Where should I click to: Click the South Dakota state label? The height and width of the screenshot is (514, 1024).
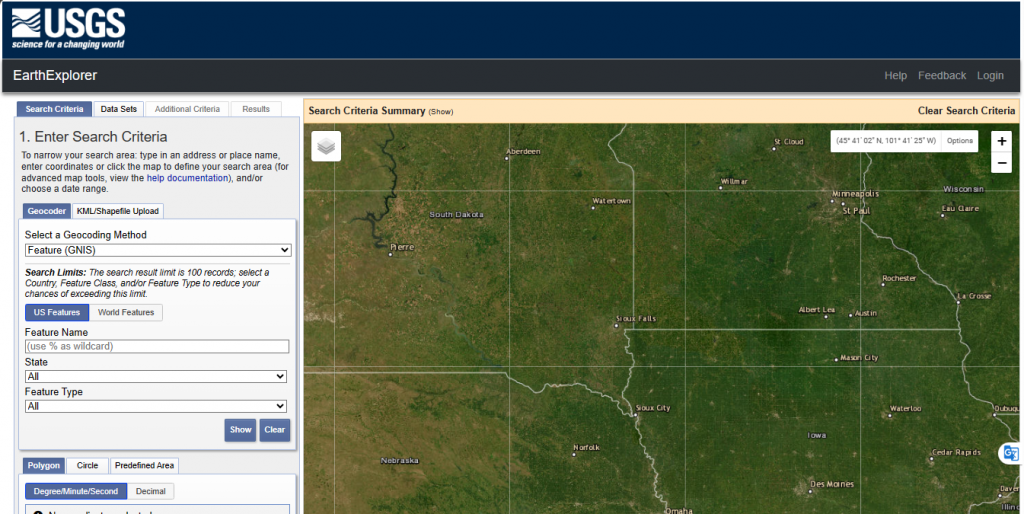pyautogui.click(x=456, y=215)
